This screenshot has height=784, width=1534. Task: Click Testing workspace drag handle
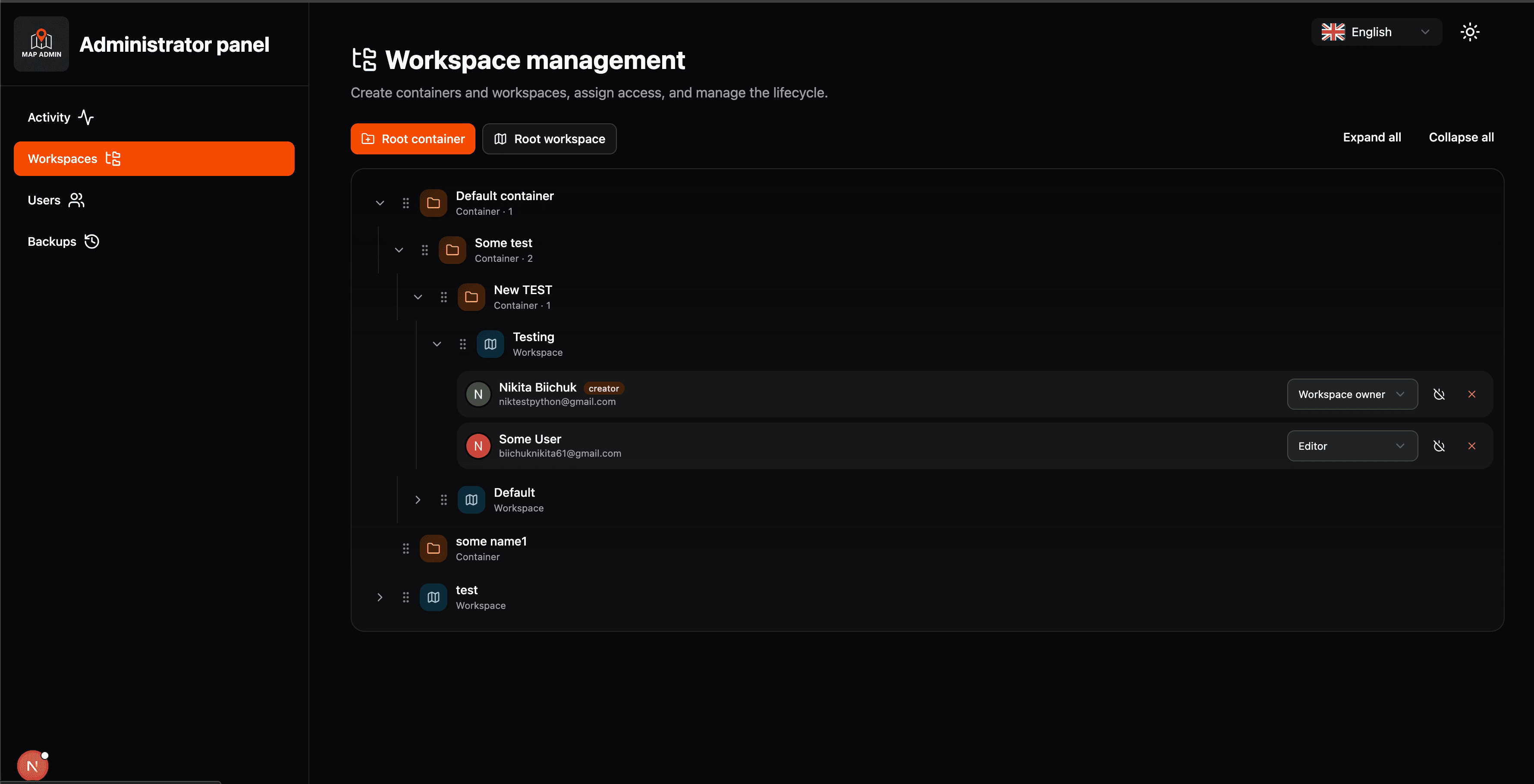pyautogui.click(x=463, y=345)
